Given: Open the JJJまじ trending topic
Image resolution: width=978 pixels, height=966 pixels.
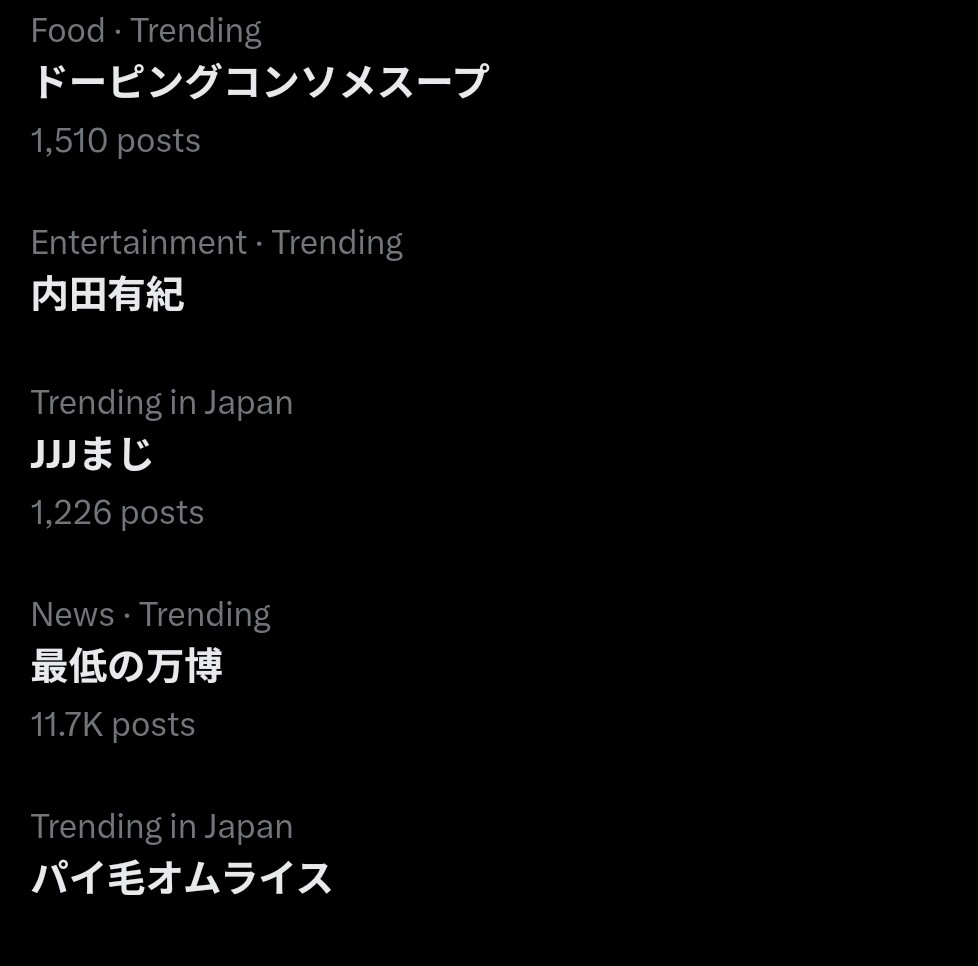Looking at the screenshot, I should point(92,453).
